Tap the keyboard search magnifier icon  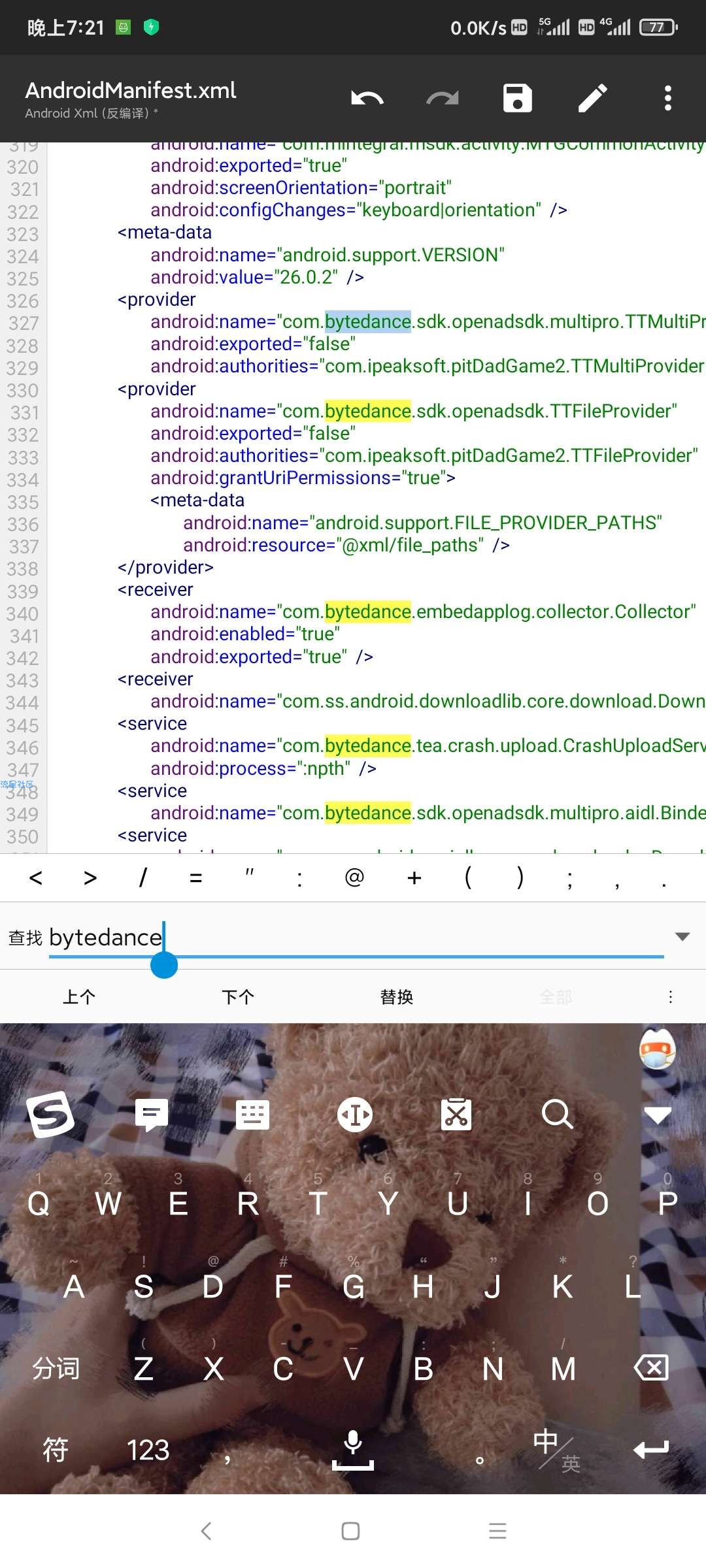click(x=557, y=1115)
